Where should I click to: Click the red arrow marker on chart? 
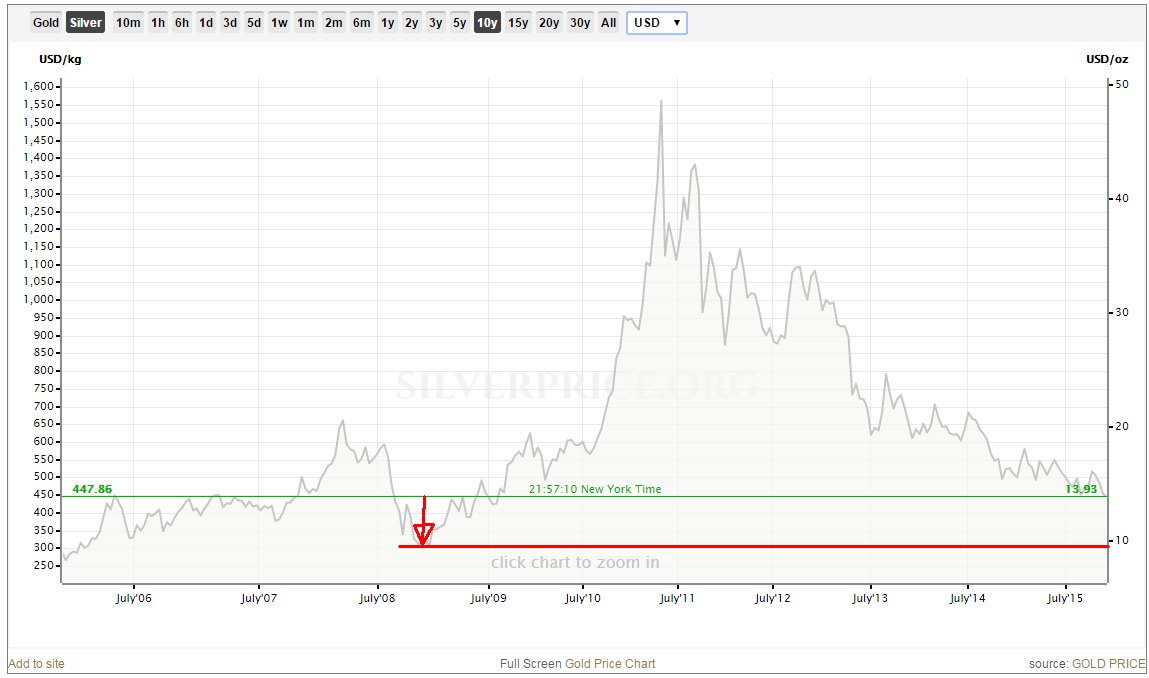coord(424,533)
